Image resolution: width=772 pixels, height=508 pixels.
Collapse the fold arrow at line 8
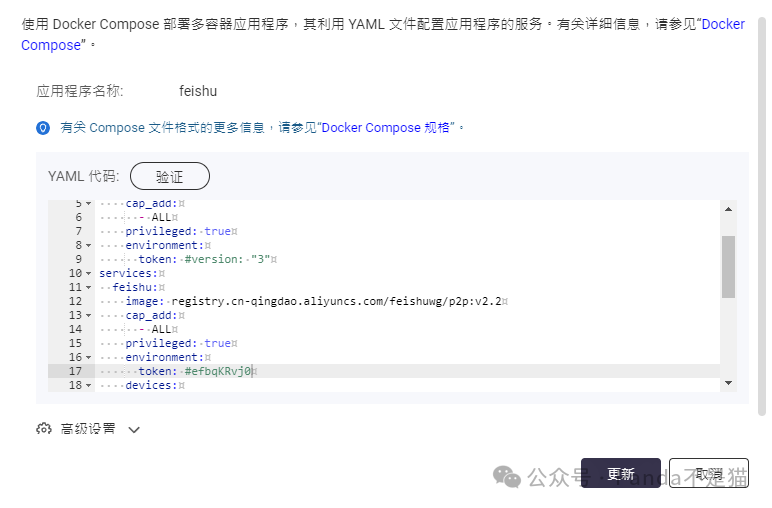coord(89,245)
